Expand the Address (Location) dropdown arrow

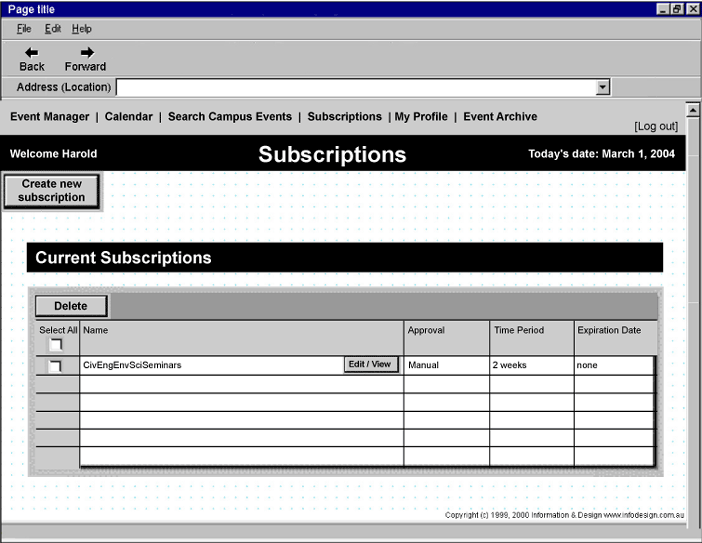point(603,87)
